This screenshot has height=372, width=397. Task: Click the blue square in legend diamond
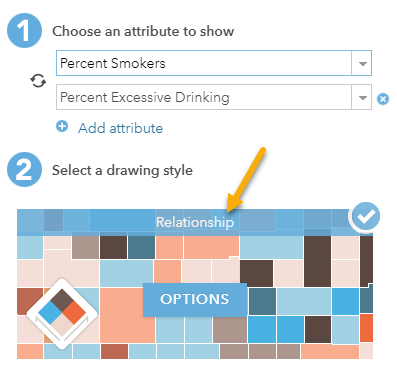tap(50, 313)
